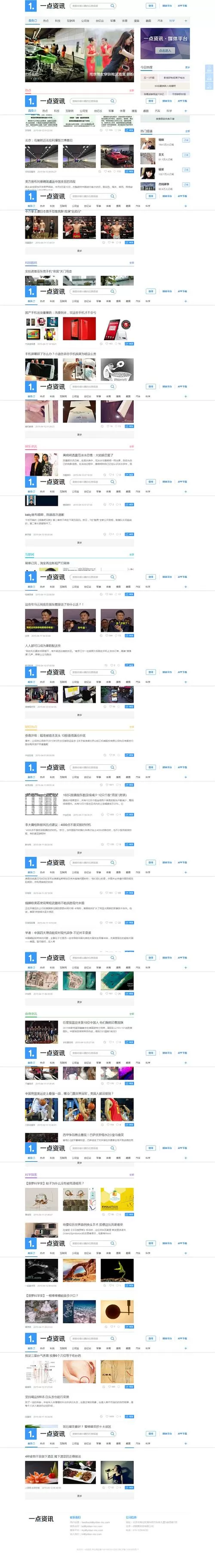
Task: Open the 西甲争冠 article headline
Action: click(x=92, y=1134)
